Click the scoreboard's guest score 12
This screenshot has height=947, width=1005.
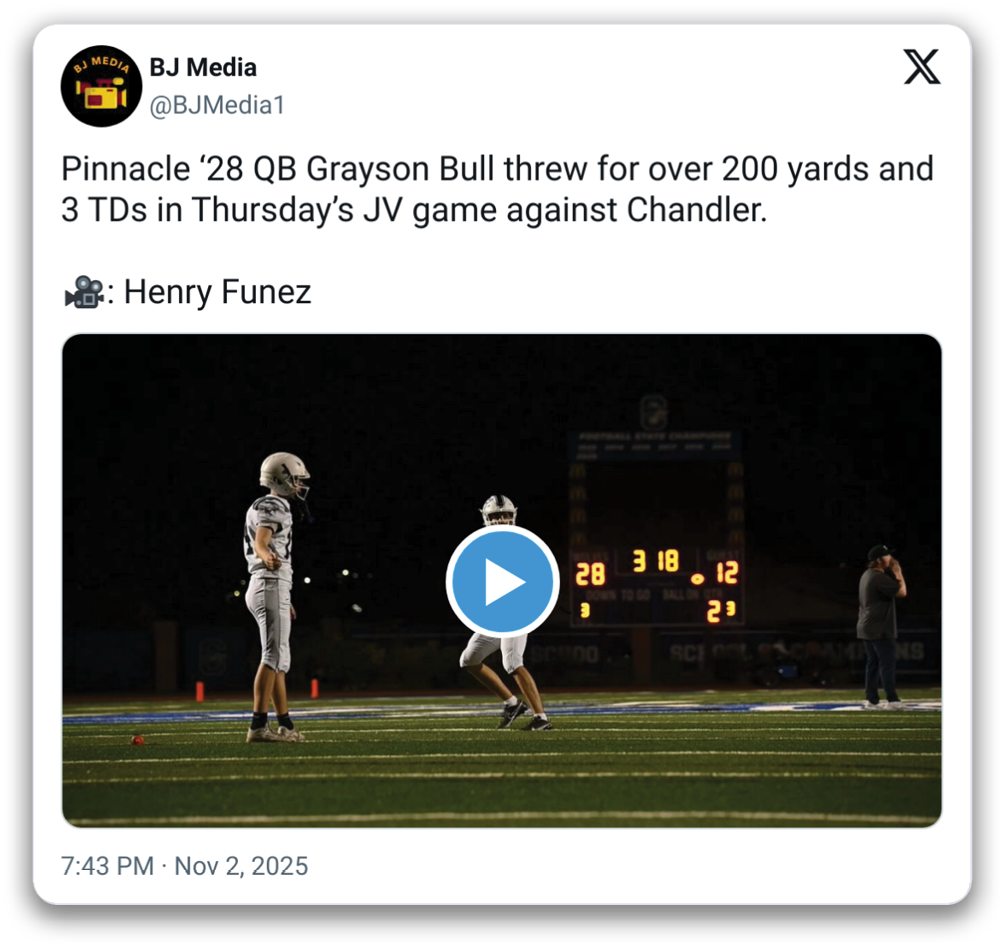click(727, 573)
